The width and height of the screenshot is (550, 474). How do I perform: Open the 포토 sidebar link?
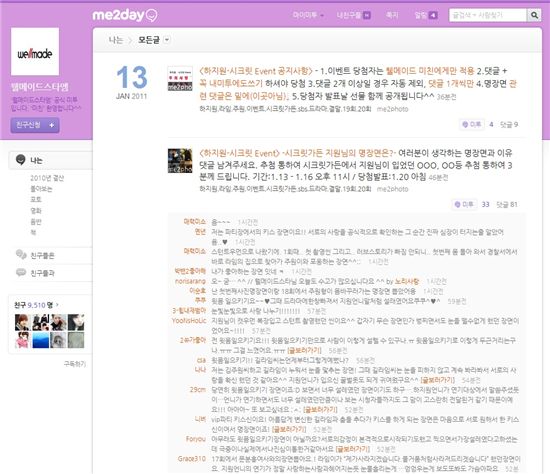(x=36, y=199)
